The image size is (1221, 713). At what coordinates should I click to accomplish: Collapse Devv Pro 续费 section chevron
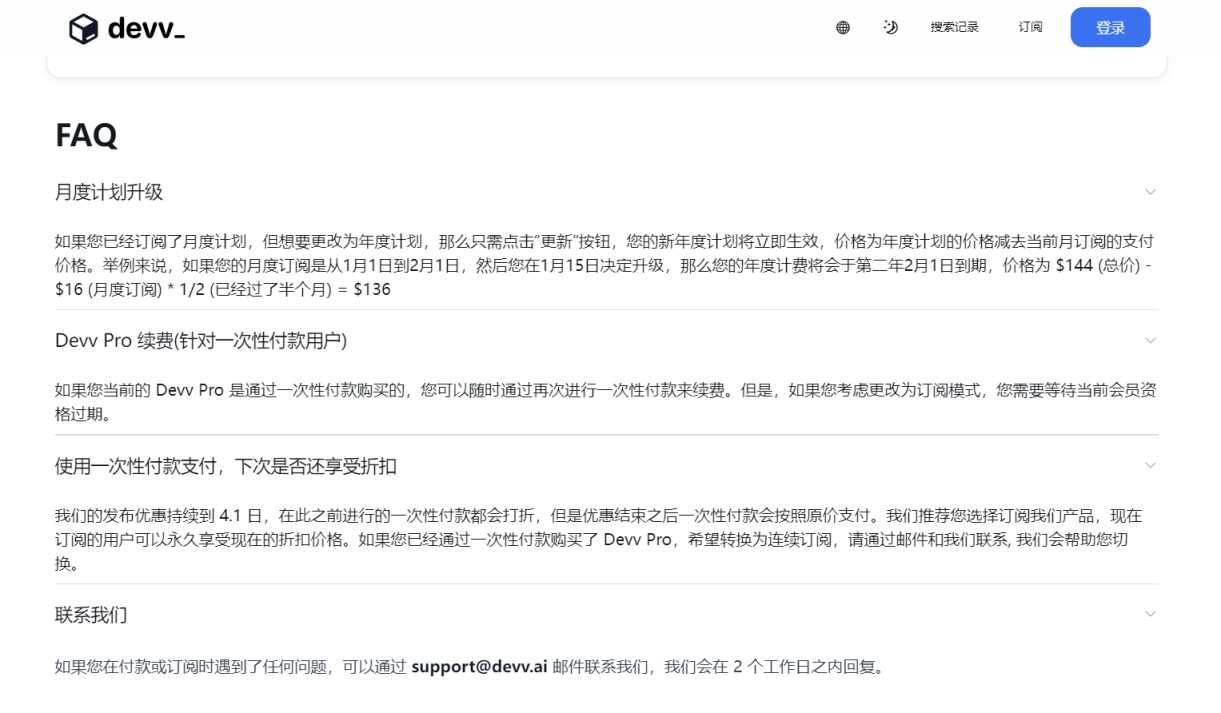click(x=1150, y=341)
